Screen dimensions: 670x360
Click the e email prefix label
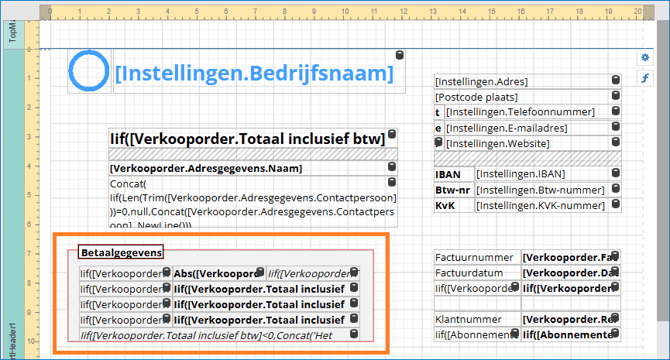(439, 128)
